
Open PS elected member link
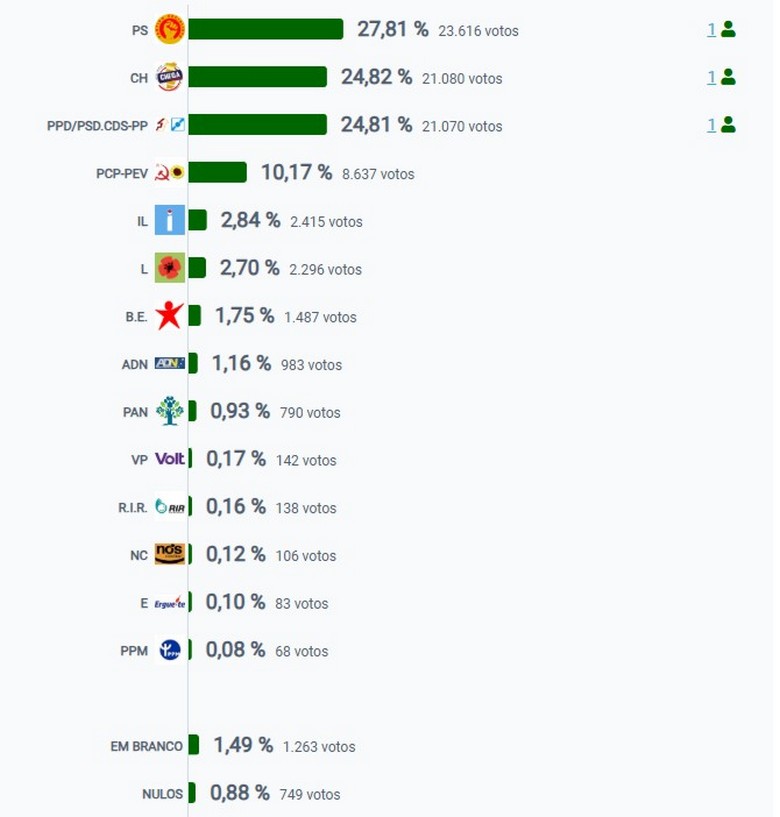point(712,30)
